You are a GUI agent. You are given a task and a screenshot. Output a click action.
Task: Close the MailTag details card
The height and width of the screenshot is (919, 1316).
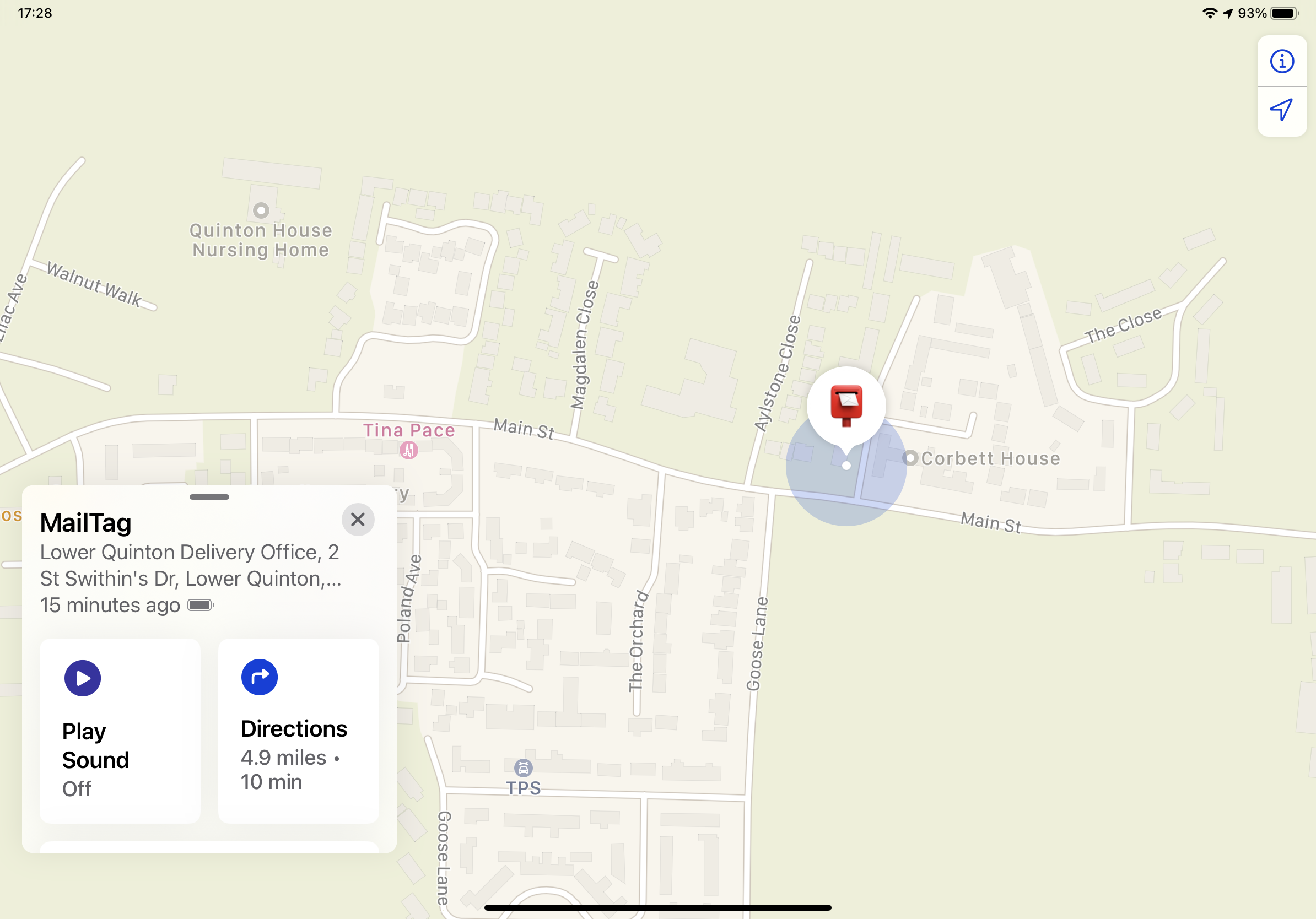[x=358, y=520]
